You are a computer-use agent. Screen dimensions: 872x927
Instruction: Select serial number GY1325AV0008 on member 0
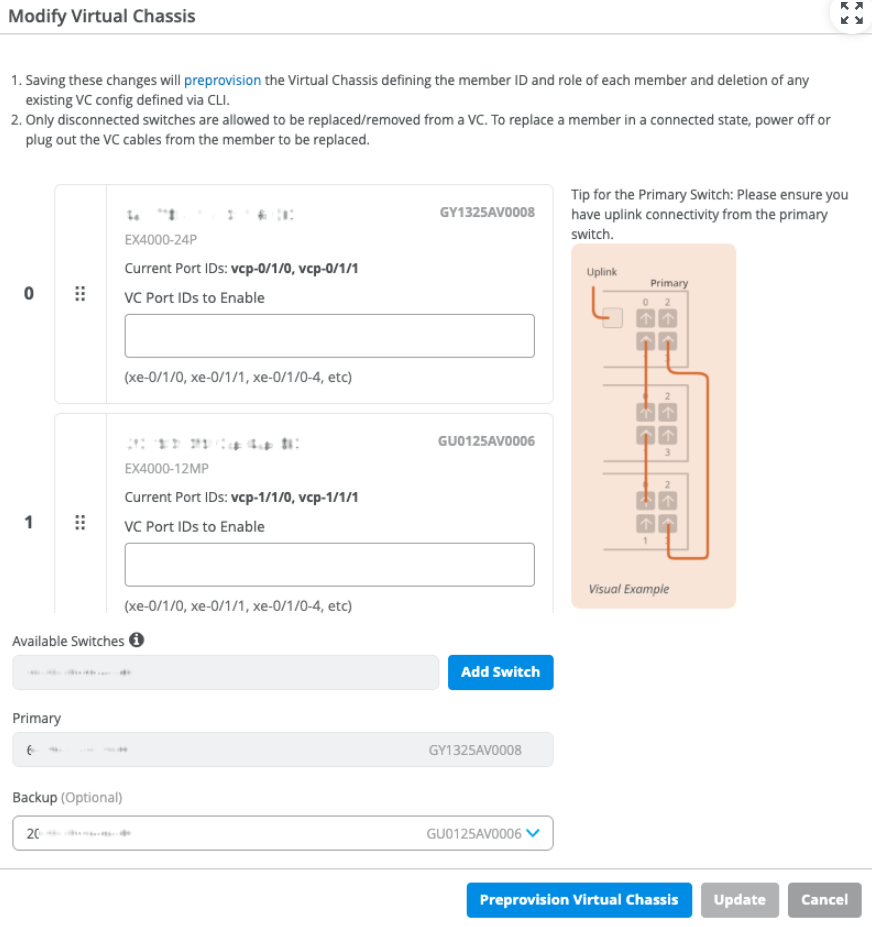(487, 212)
